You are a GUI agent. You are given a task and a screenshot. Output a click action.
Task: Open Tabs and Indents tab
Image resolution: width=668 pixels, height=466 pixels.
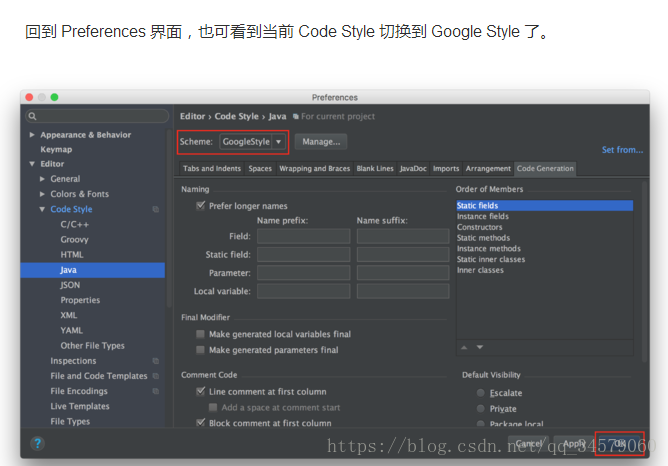coord(212,169)
